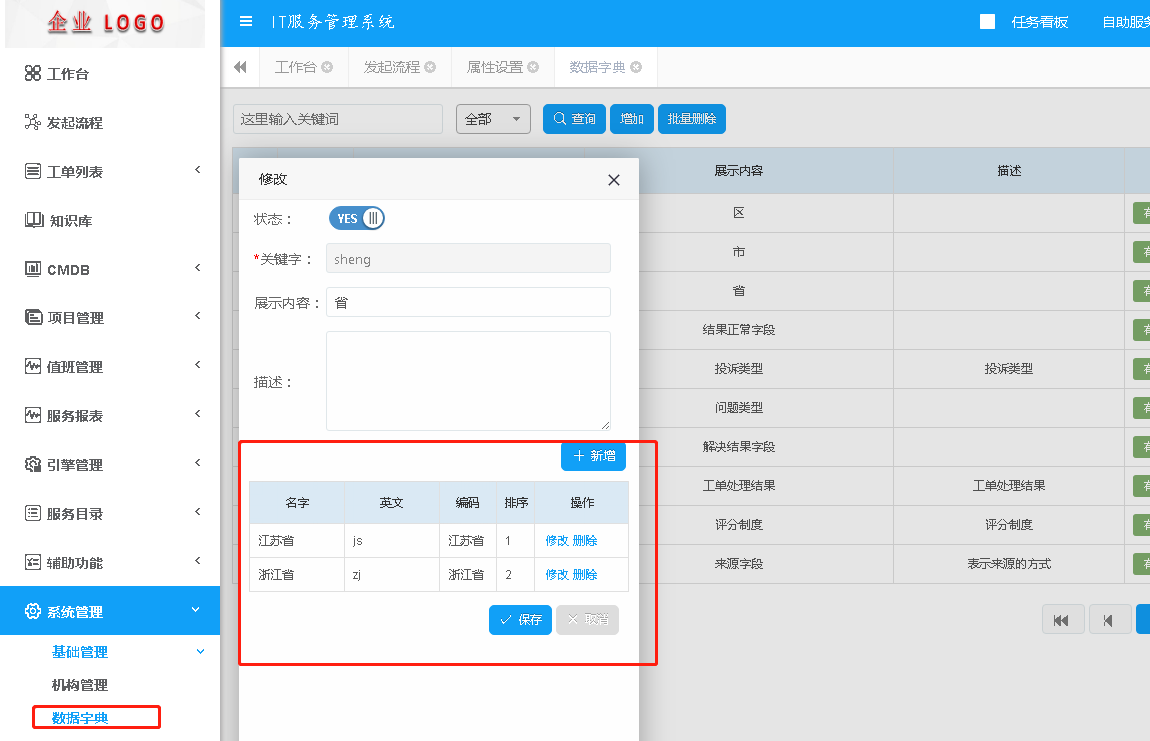This screenshot has width=1150, height=741.
Task: Click the hamburger menu icon in header
Action: pyautogui.click(x=246, y=22)
